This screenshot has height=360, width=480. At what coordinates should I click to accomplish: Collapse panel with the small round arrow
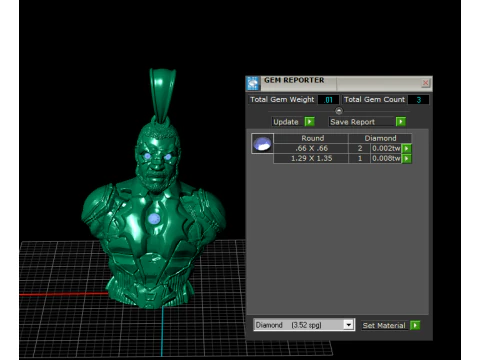point(339,111)
